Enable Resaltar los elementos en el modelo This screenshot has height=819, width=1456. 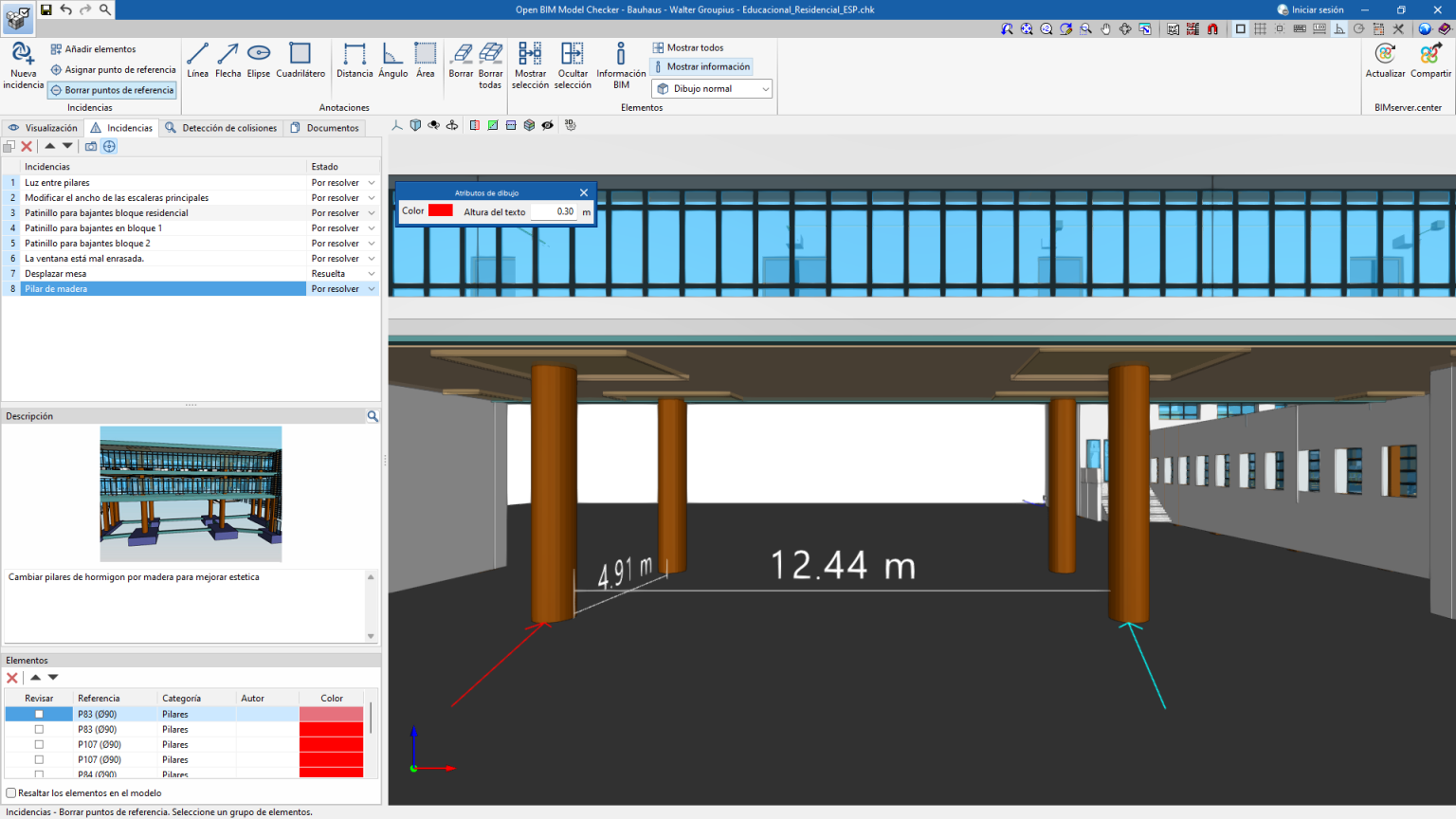[9, 793]
